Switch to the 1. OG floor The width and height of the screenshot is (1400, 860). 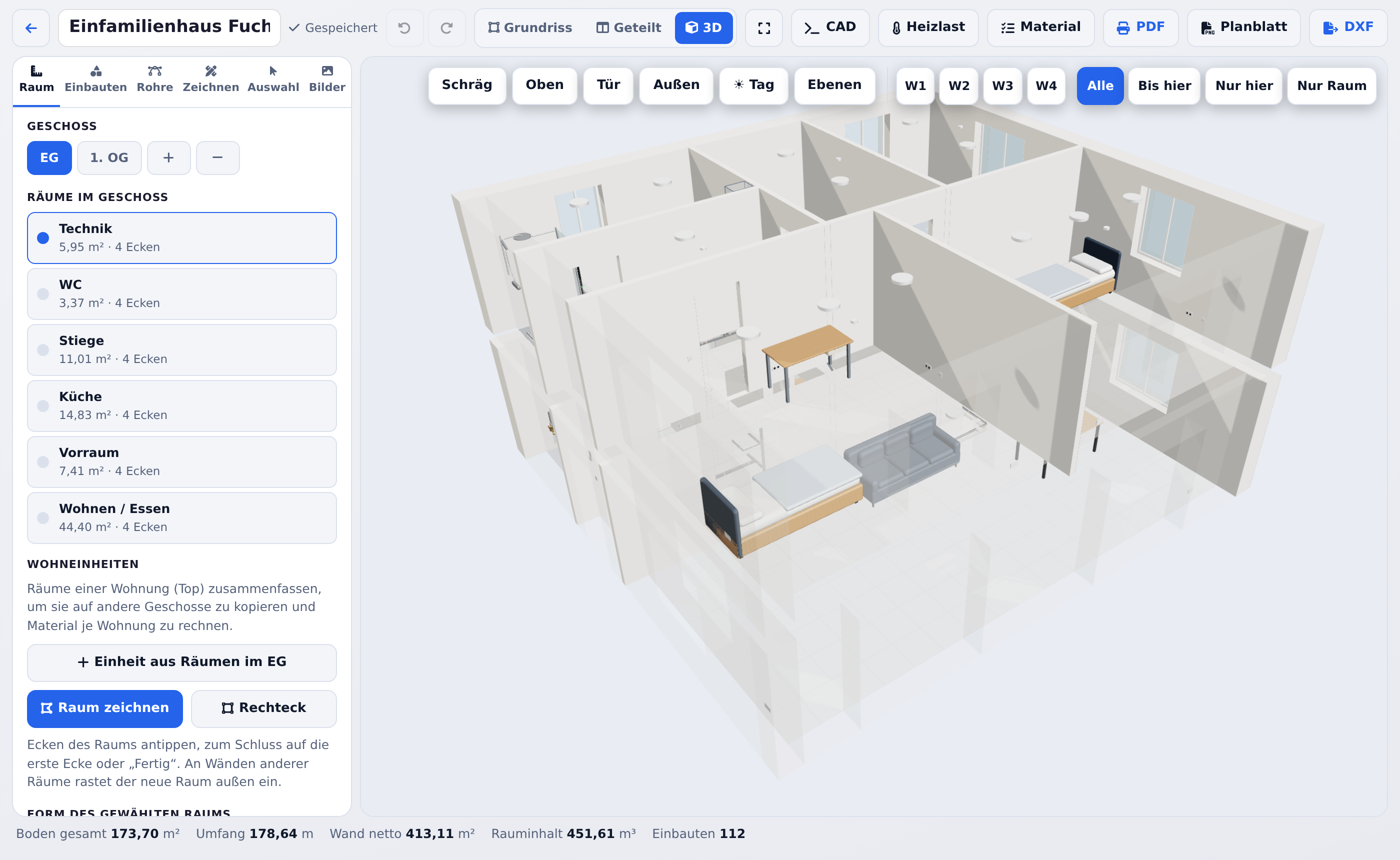coord(109,157)
